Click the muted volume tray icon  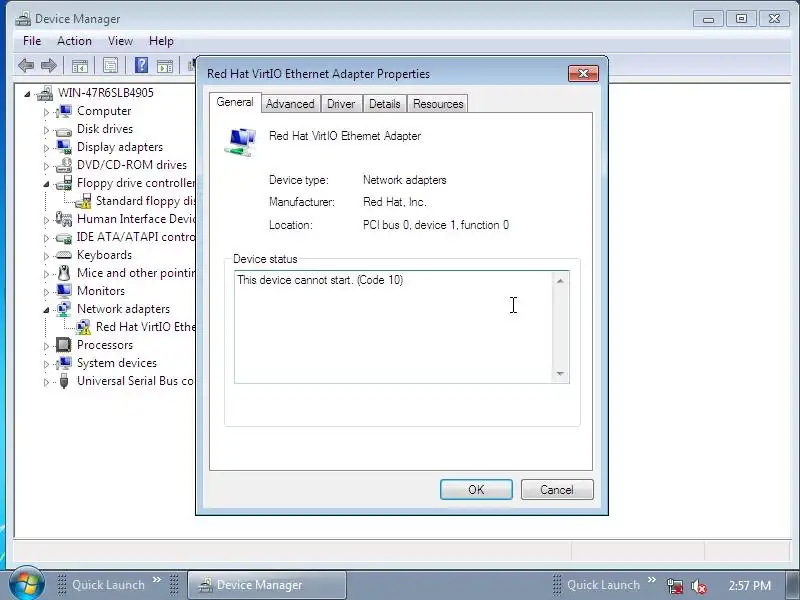698,586
